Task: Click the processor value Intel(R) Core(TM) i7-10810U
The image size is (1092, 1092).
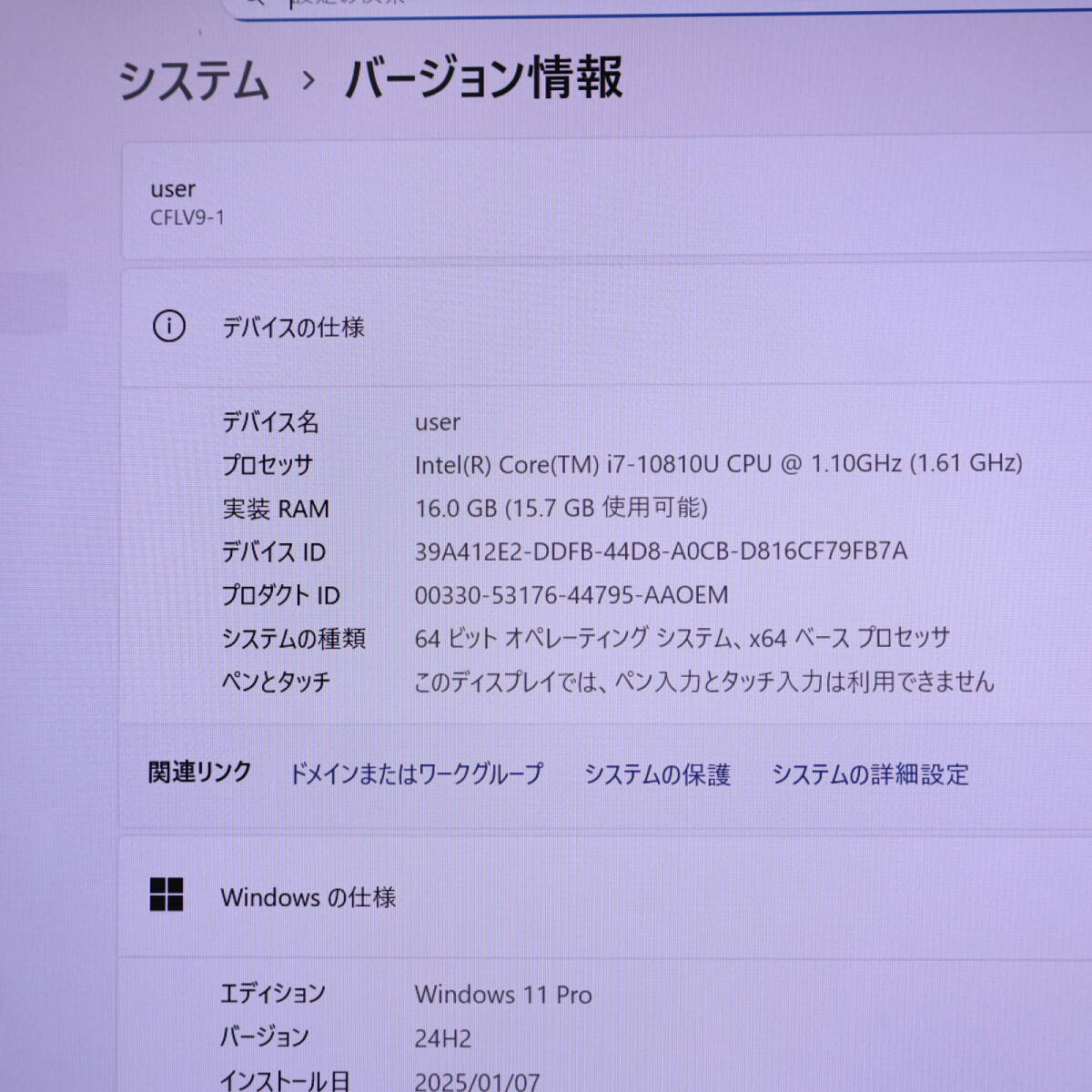Action: pos(719,464)
